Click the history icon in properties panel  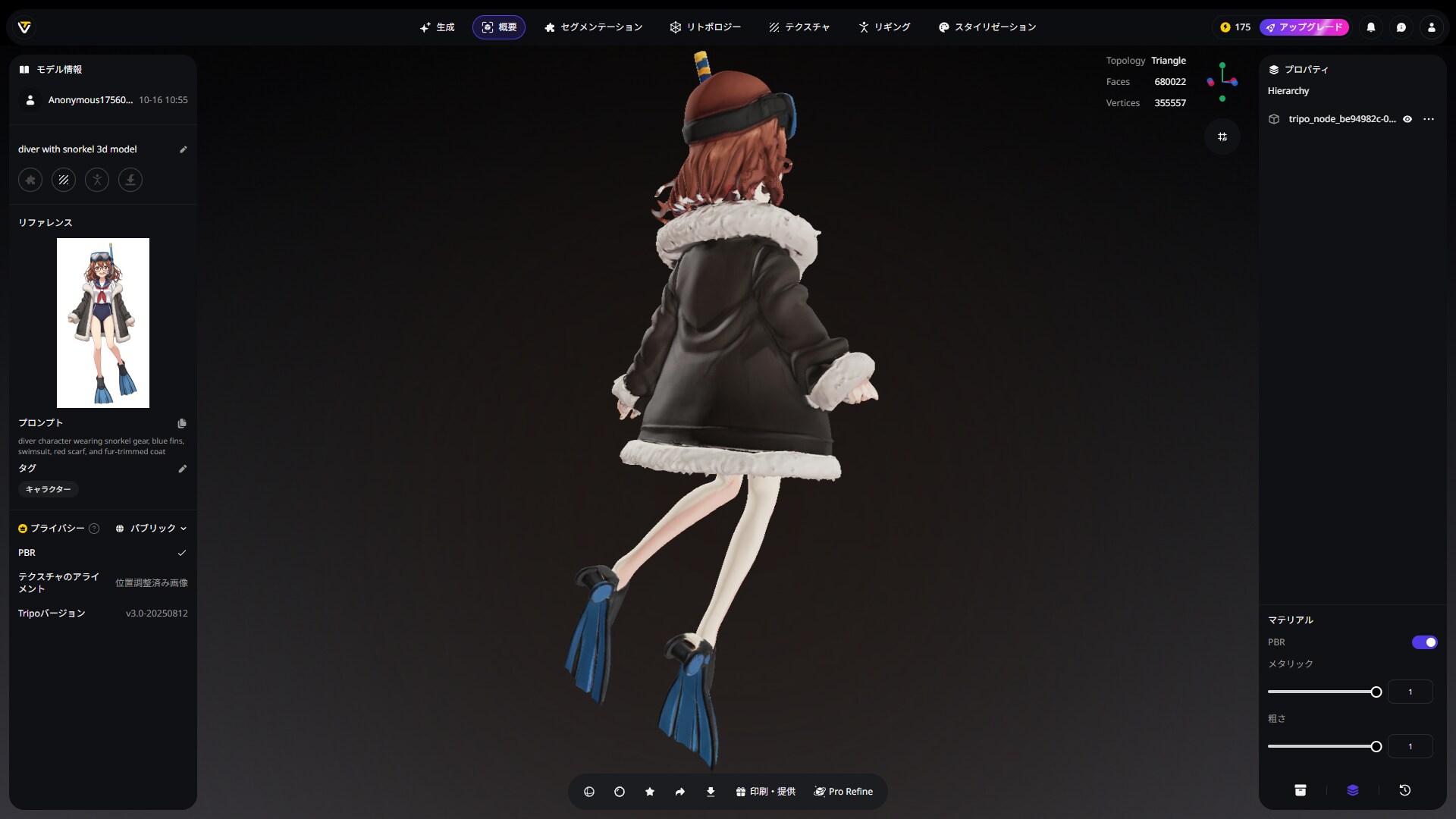coord(1404,790)
